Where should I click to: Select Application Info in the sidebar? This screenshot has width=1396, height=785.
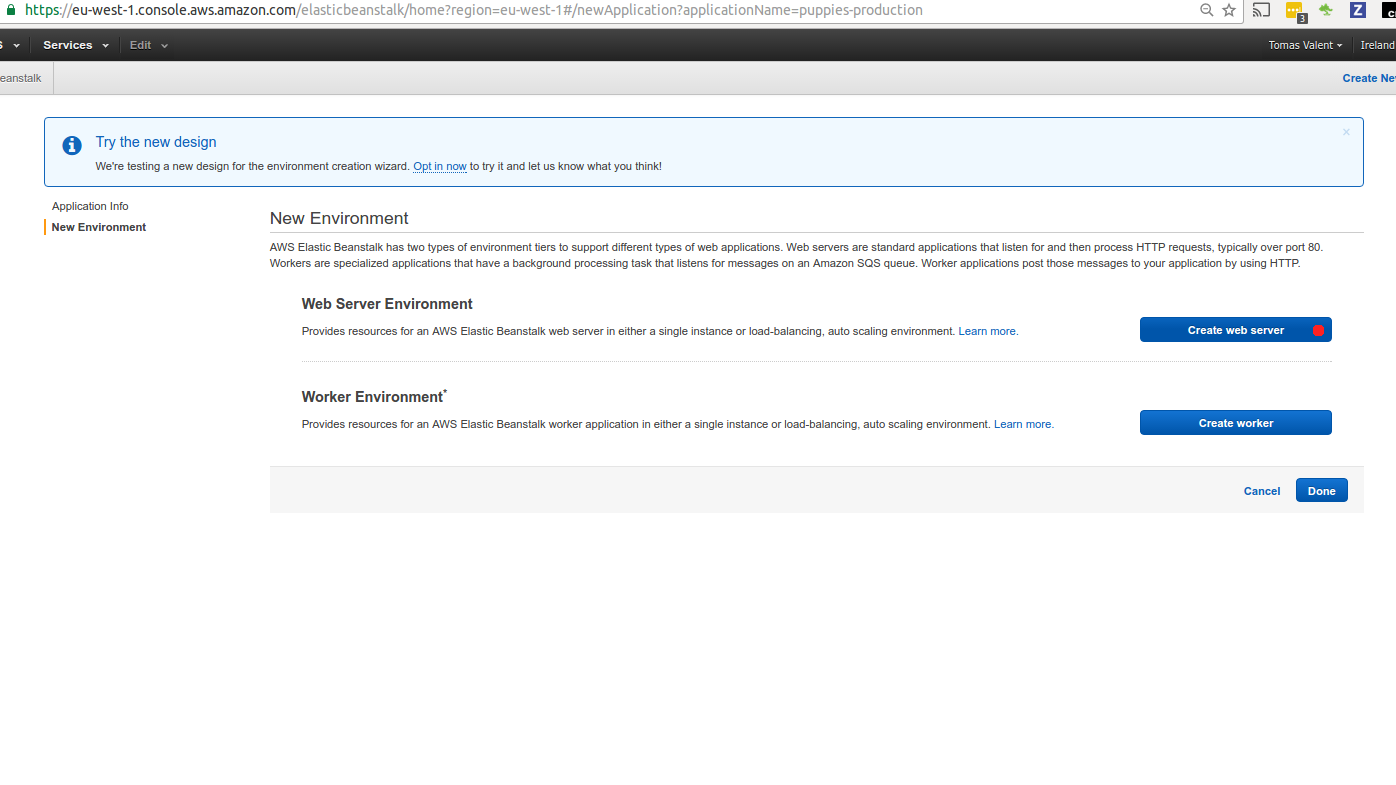(90, 206)
